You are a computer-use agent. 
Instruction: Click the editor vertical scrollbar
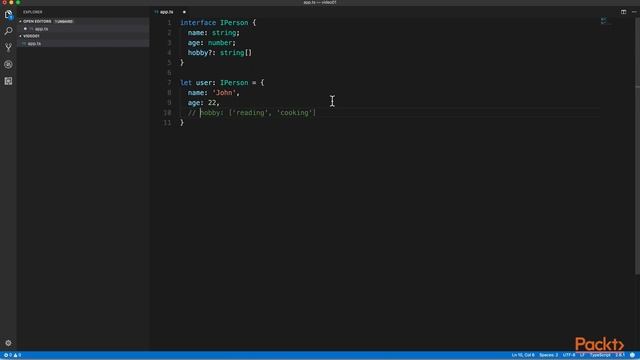click(x=638, y=147)
